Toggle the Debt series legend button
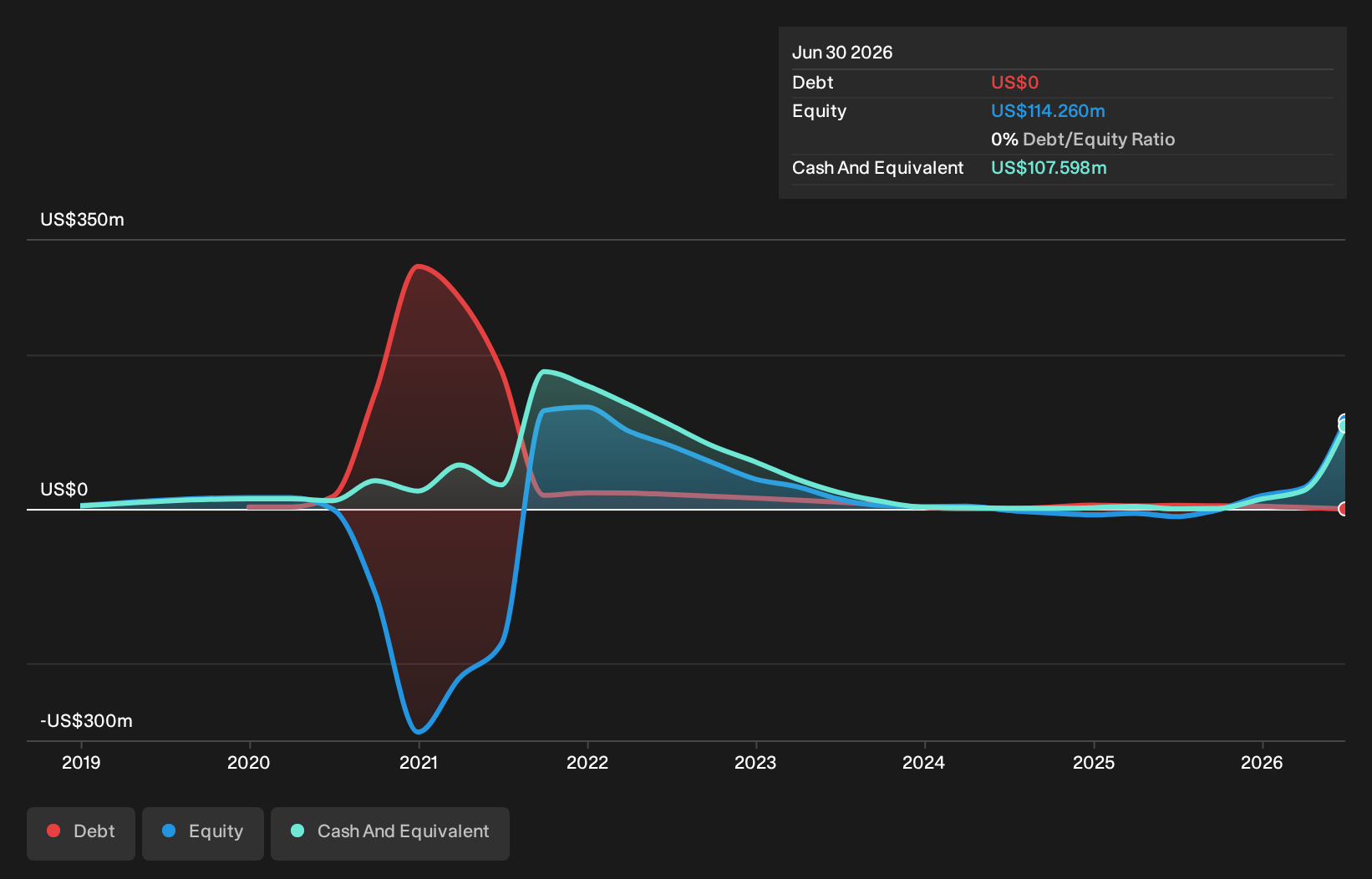Image resolution: width=1372 pixels, height=879 pixels. (81, 833)
